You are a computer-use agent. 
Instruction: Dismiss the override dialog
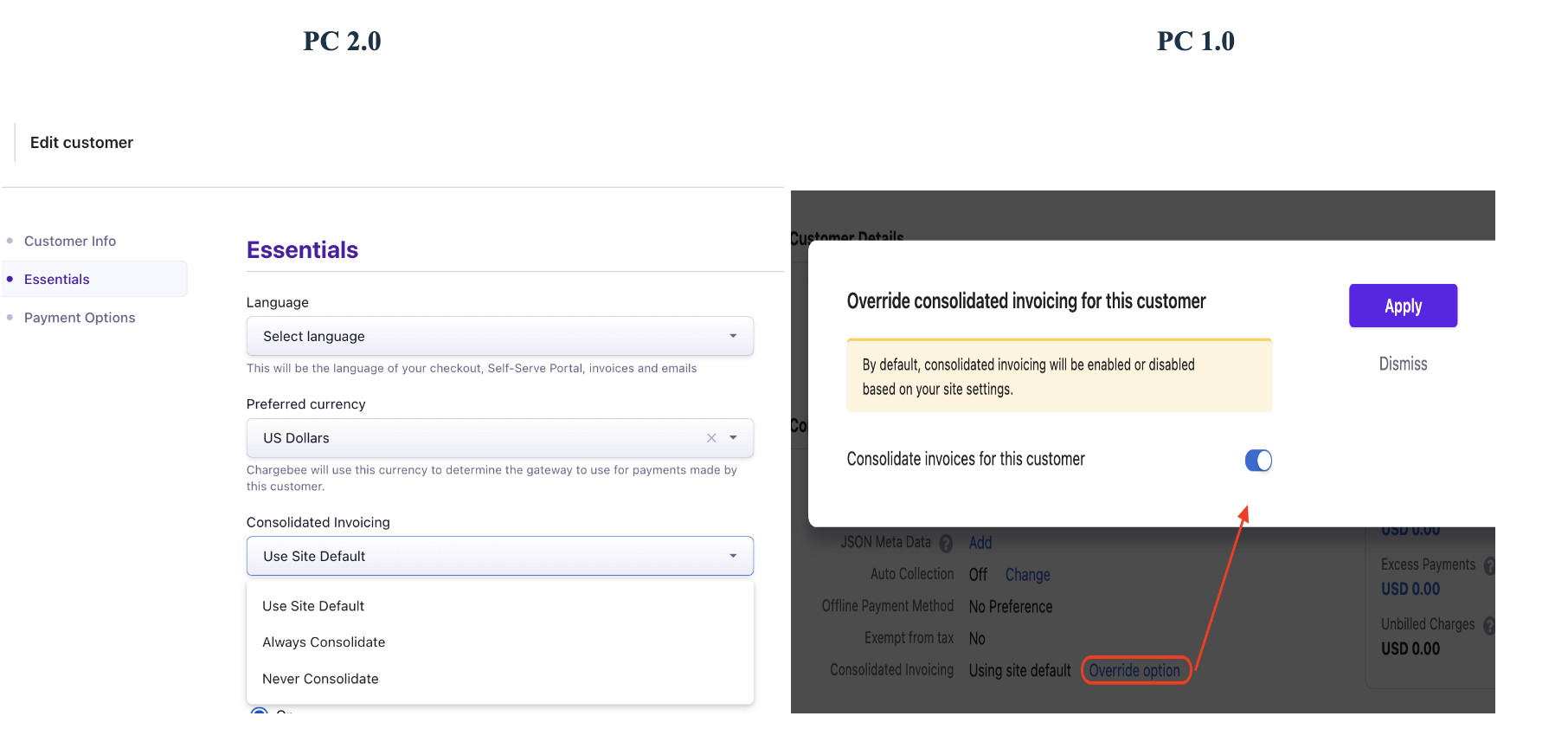[x=1403, y=364]
